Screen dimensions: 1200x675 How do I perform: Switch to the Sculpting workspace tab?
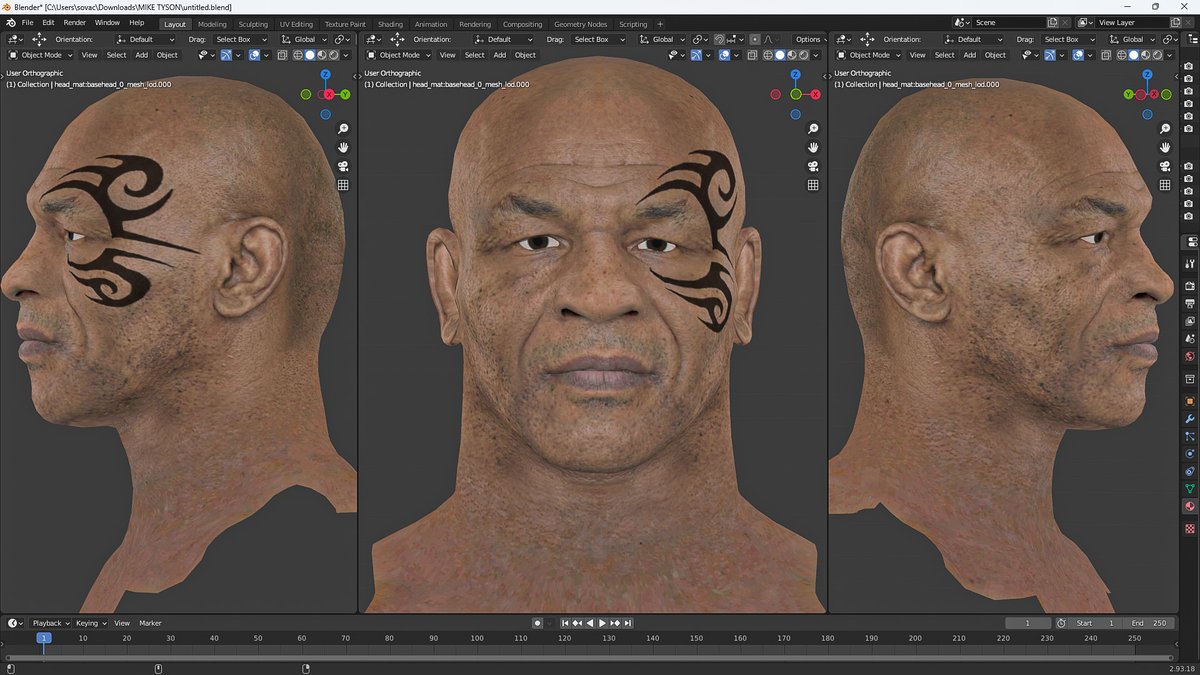(x=253, y=24)
